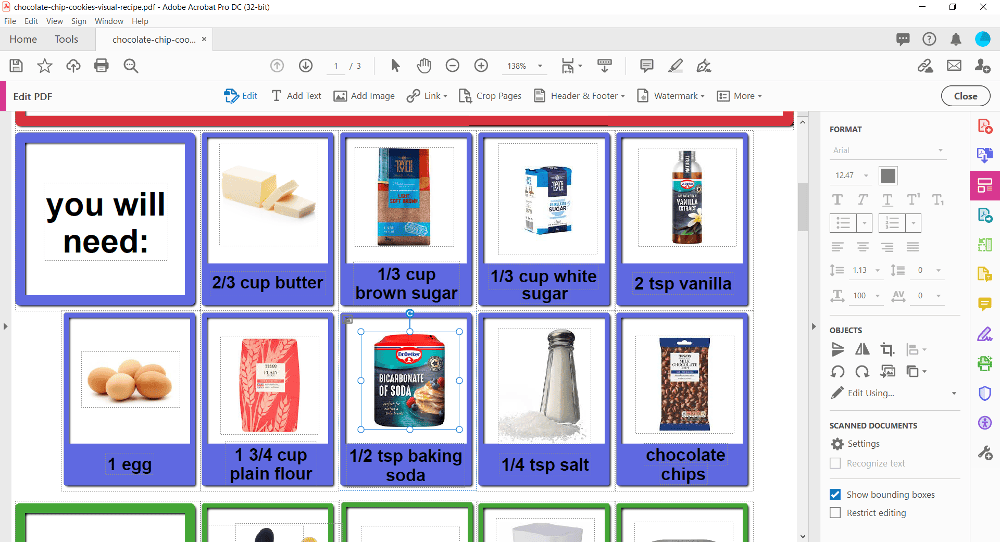1000x542 pixels.
Task: Go to the previous page with the up arrow
Action: 277,66
